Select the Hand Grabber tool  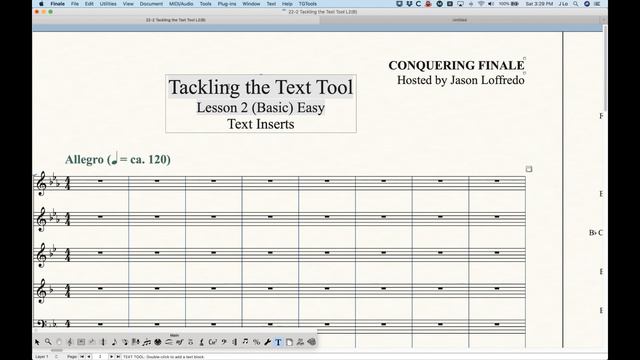coord(59,342)
